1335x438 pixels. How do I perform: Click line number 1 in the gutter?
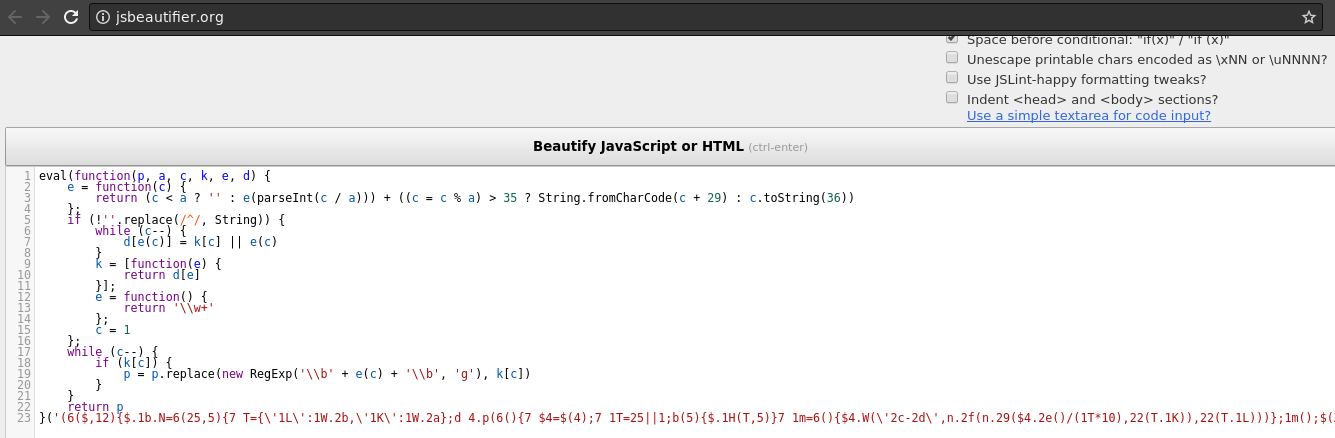[28, 176]
